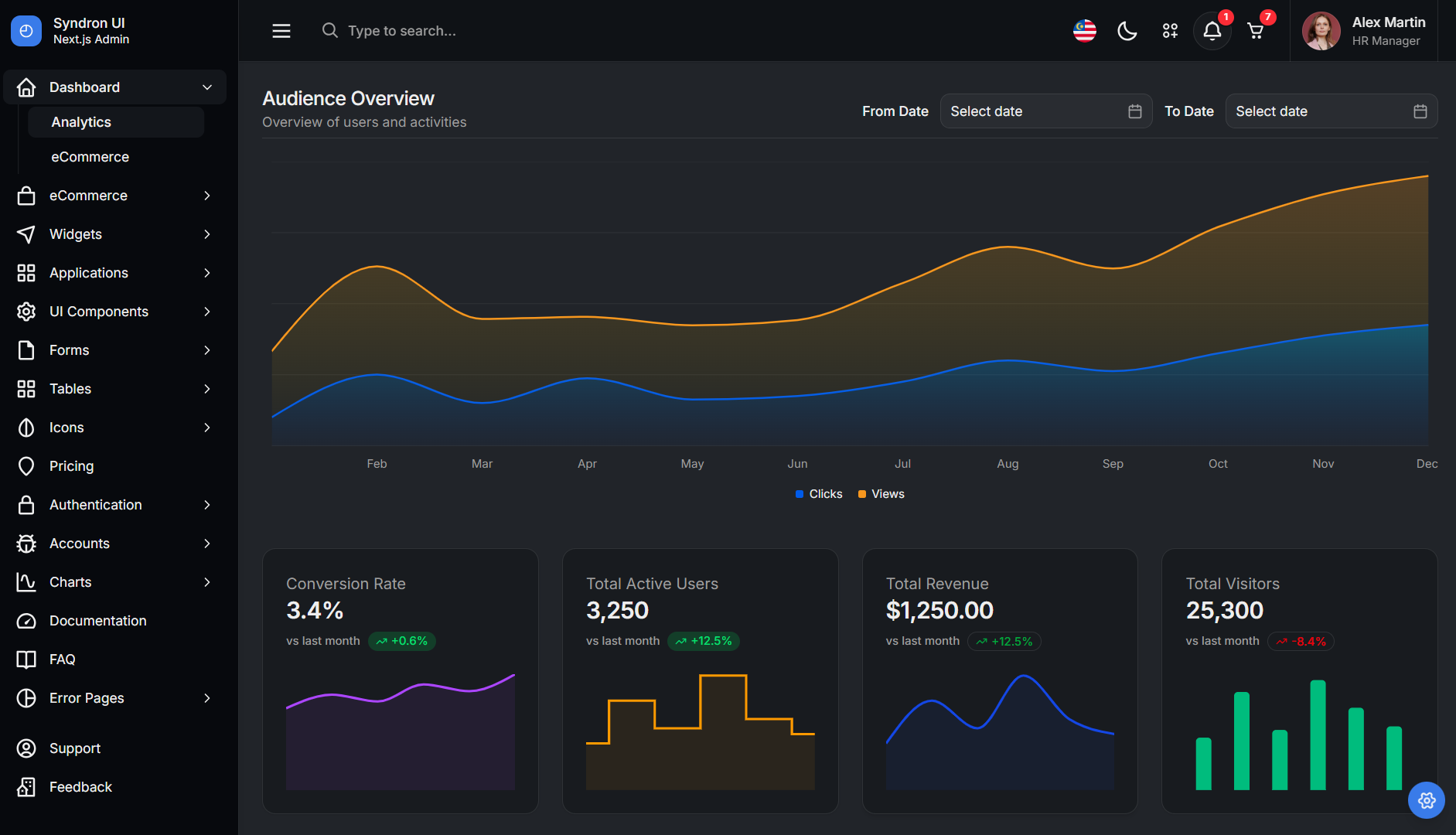Click calendar icon in From Date field
The height and width of the screenshot is (835, 1456).
pyautogui.click(x=1135, y=111)
